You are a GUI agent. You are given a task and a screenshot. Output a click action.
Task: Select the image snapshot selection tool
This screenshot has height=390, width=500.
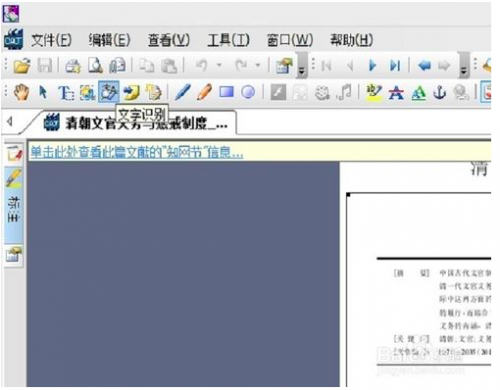[87, 92]
